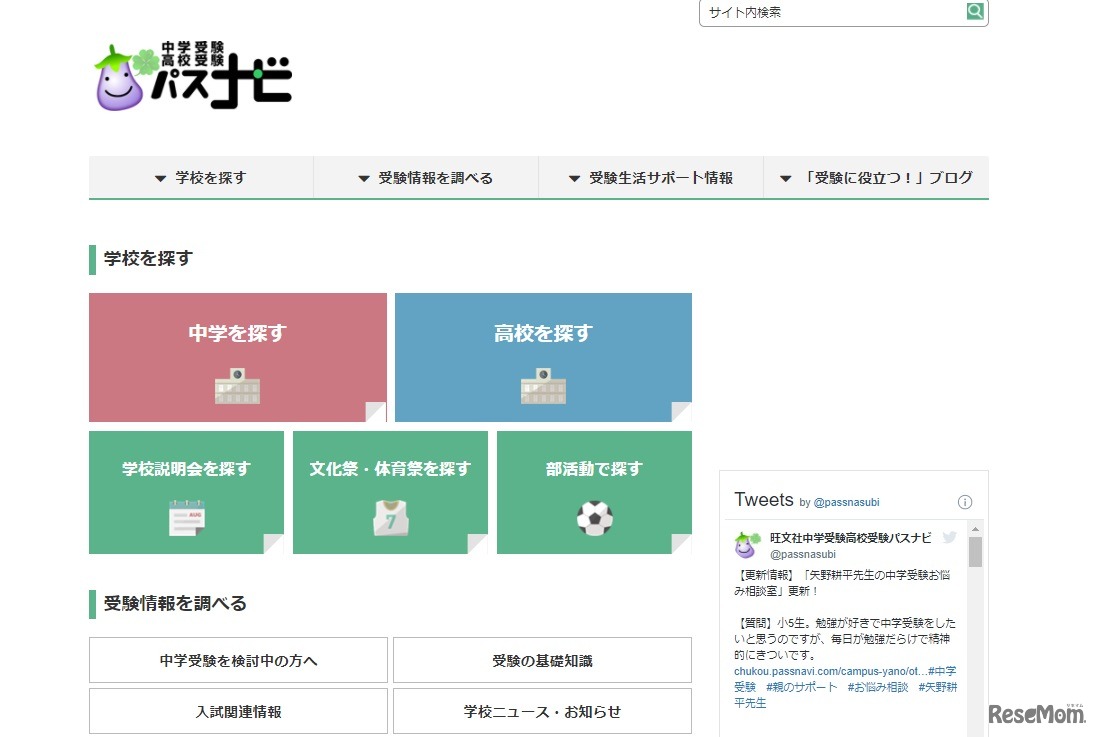The width and height of the screenshot is (1099, 737).
Task: Click the パスナビ eggplant logo
Action: point(193,76)
